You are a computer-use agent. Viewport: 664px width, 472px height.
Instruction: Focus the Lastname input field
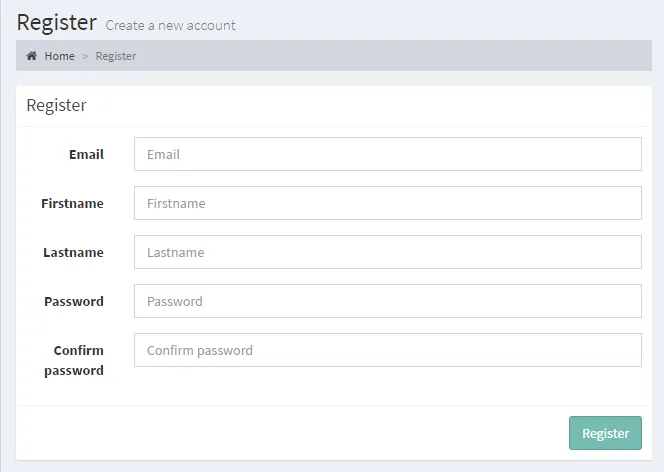point(388,252)
